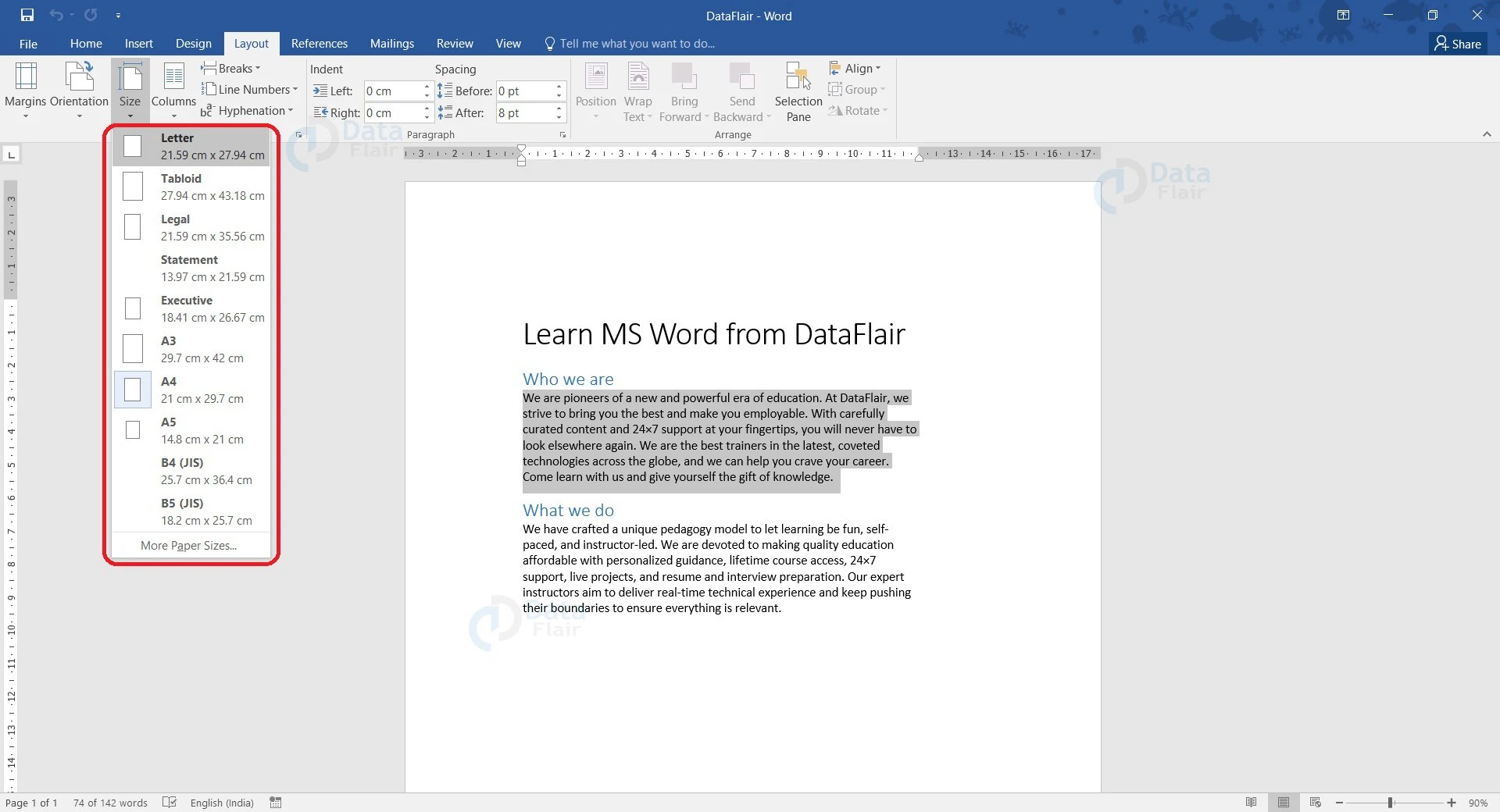The image size is (1500, 812).
Task: Open the Design ribbon tab
Action: [193, 43]
